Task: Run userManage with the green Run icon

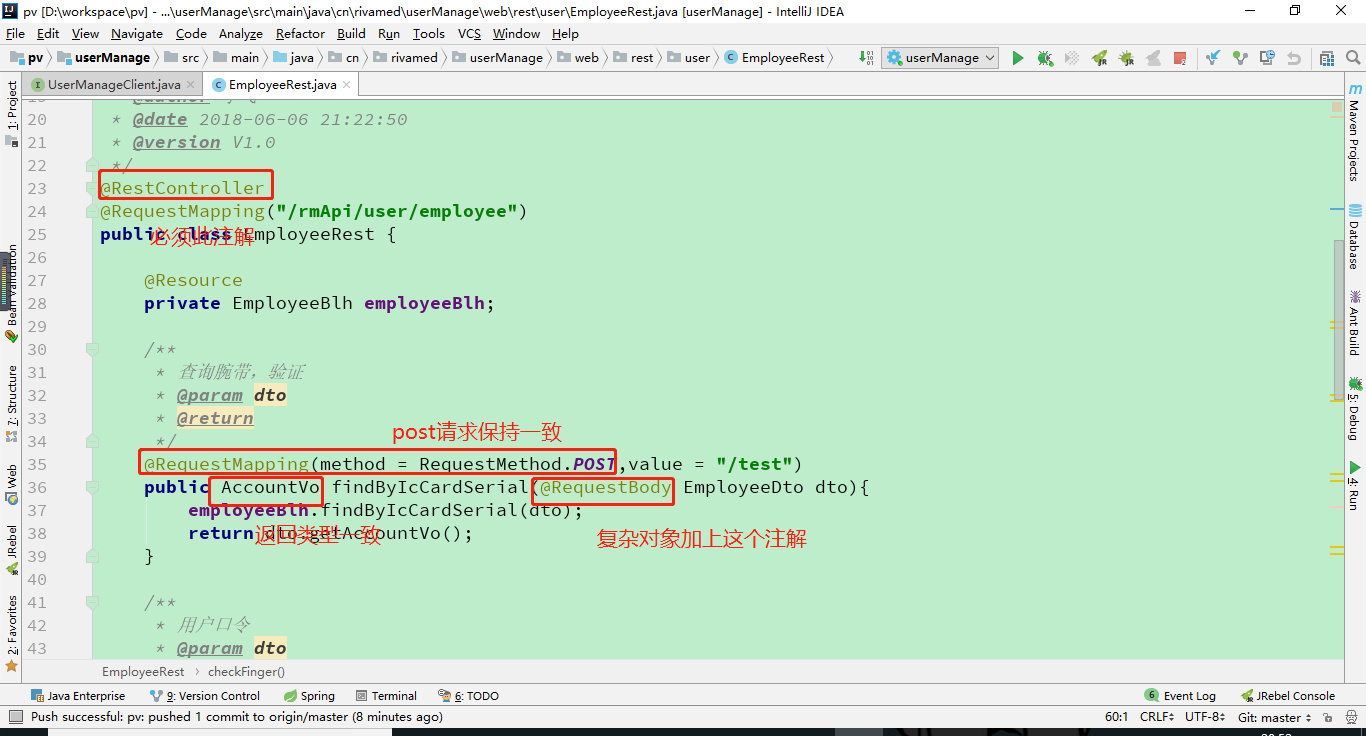Action: tap(1018, 58)
